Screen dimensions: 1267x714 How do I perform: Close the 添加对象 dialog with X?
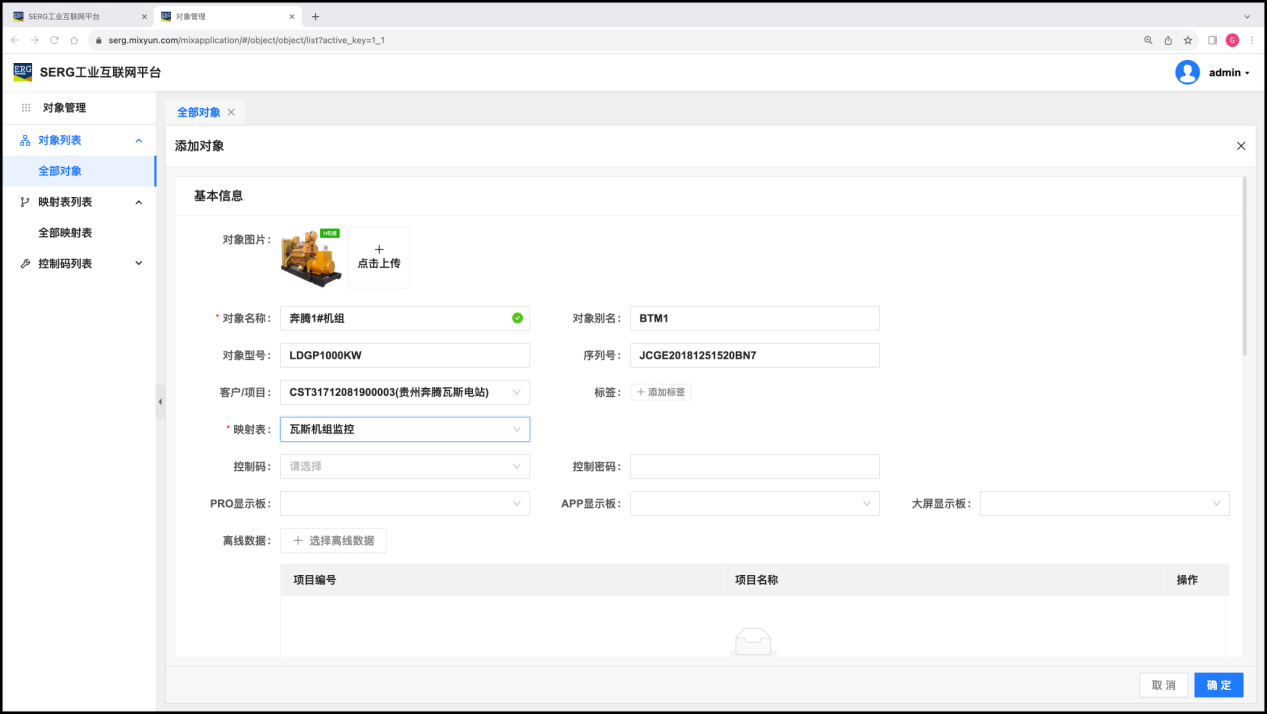click(1241, 146)
